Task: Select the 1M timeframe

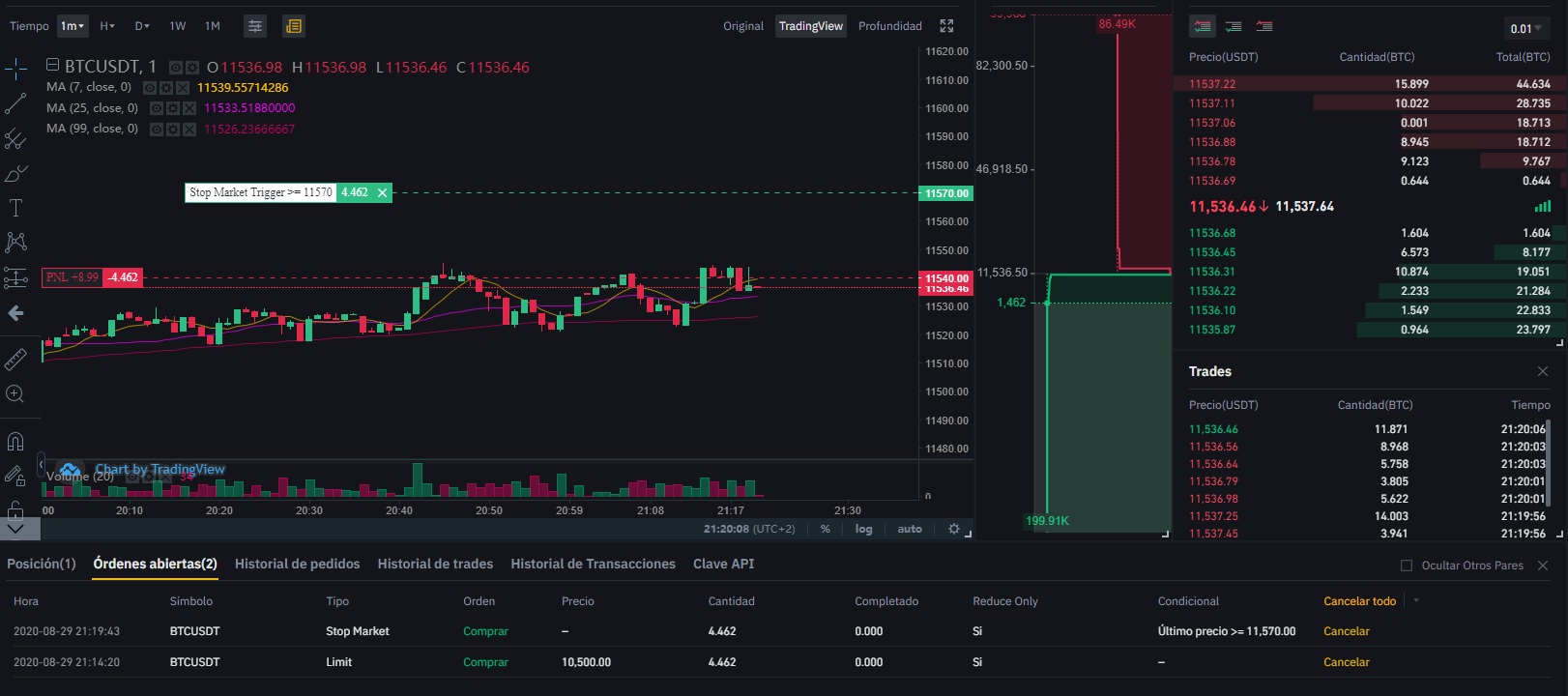Action: [213, 26]
